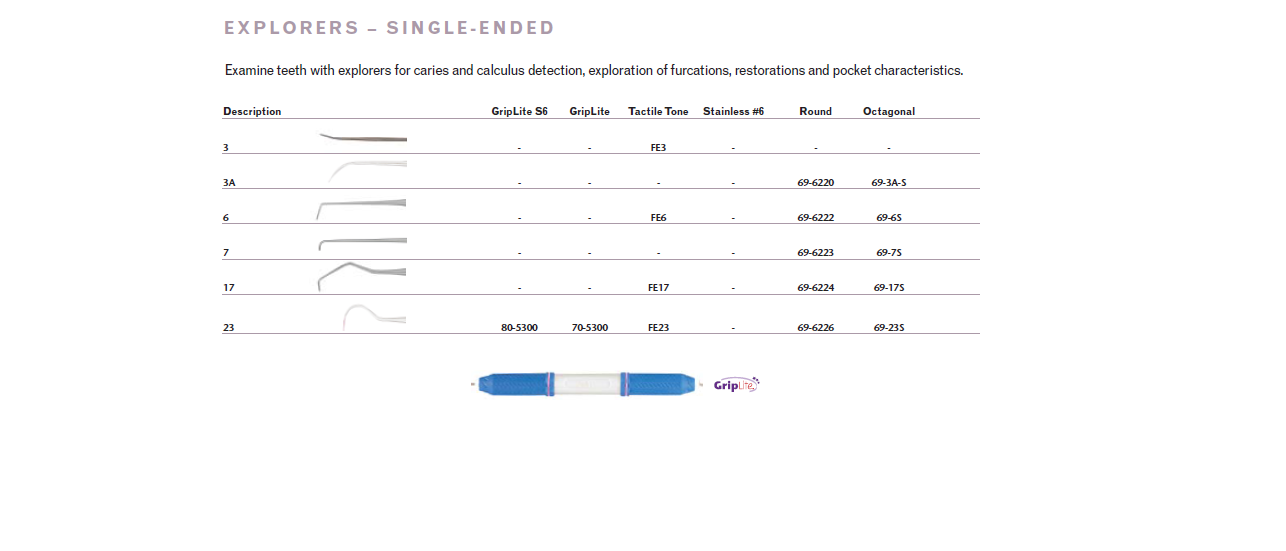Image resolution: width=1286 pixels, height=551 pixels.
Task: Click the explorer 3A instrument tip image
Action: (366, 170)
